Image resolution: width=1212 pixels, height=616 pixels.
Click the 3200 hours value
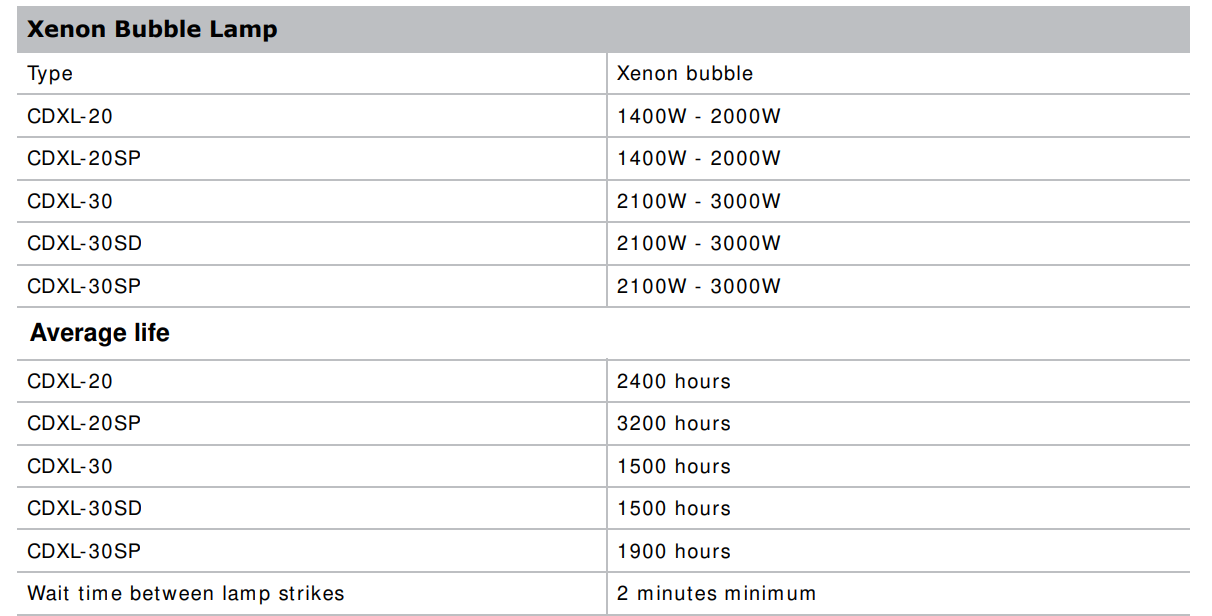pos(673,424)
